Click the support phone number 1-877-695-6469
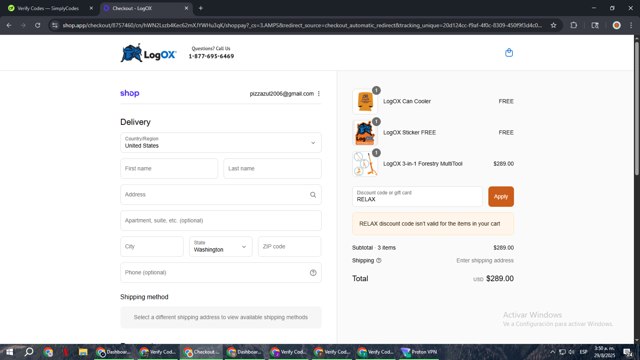Image resolution: width=640 pixels, height=360 pixels. 211,56
